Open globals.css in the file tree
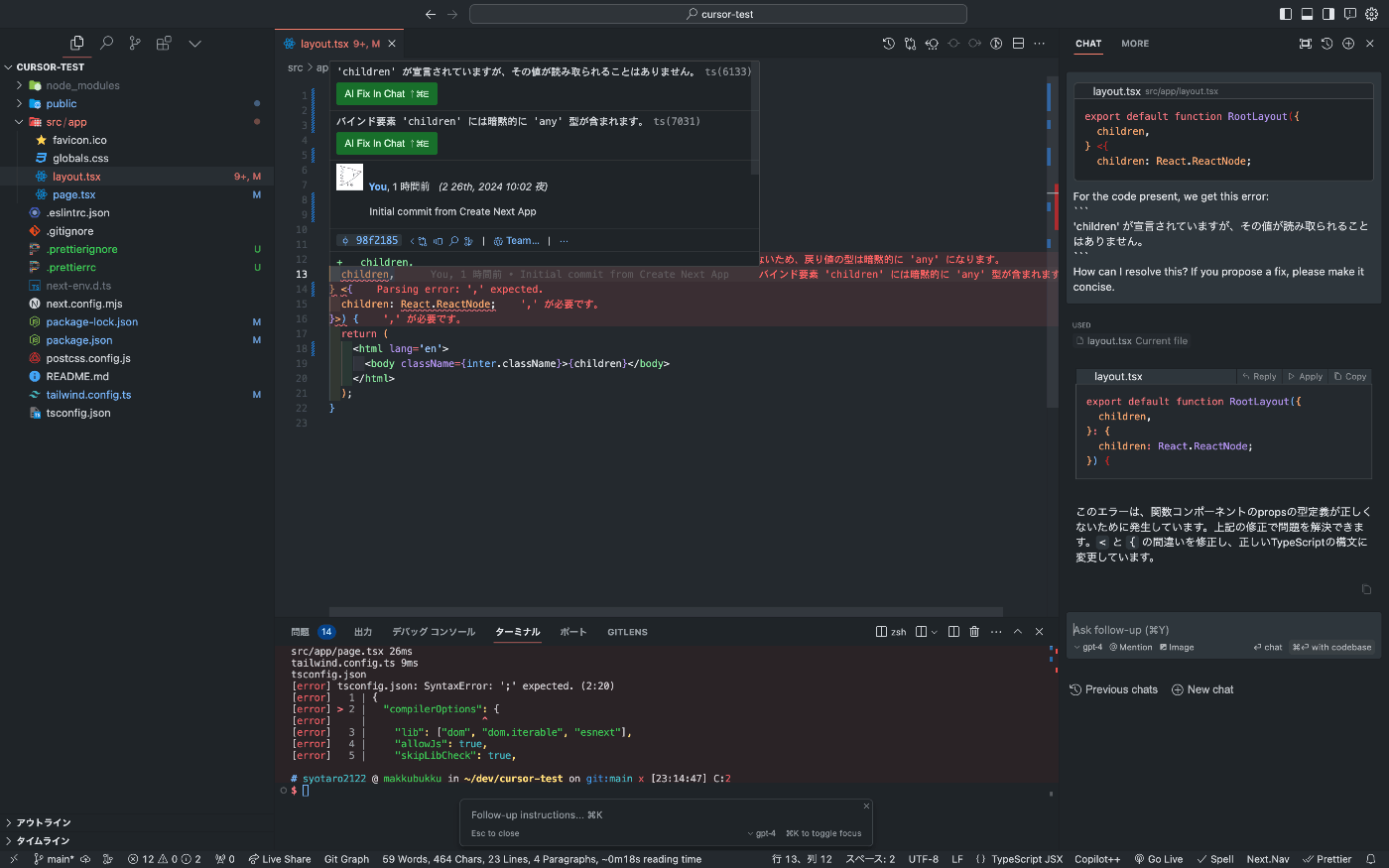 coord(80,159)
